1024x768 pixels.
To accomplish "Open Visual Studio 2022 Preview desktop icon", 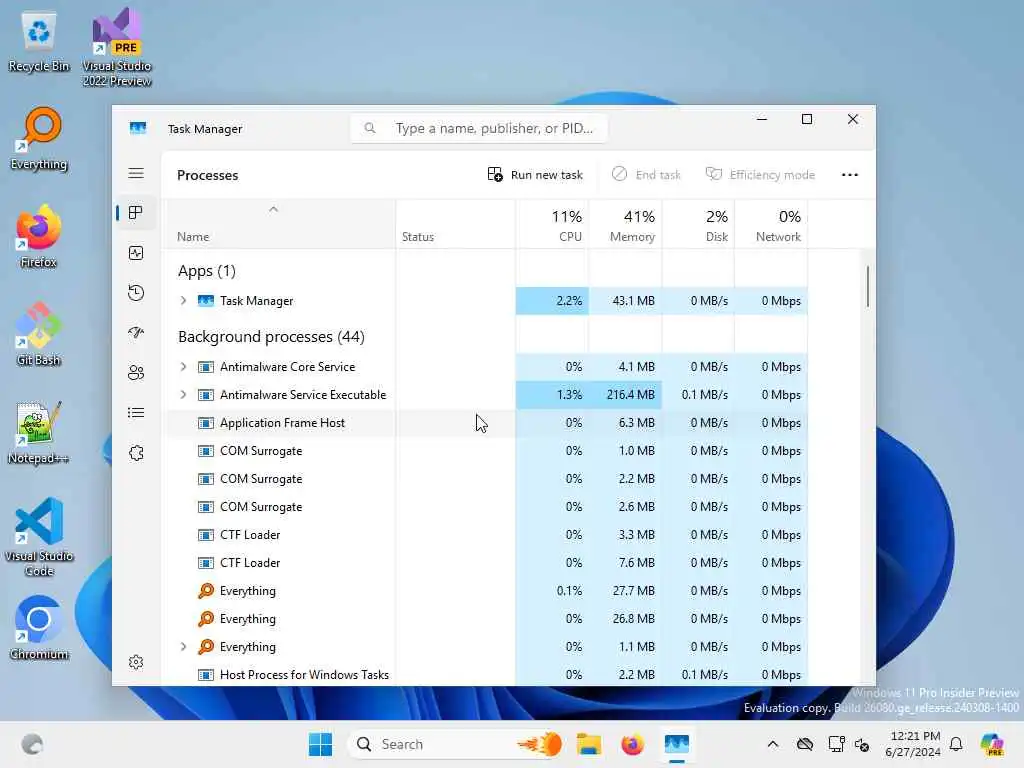I will click(x=117, y=47).
